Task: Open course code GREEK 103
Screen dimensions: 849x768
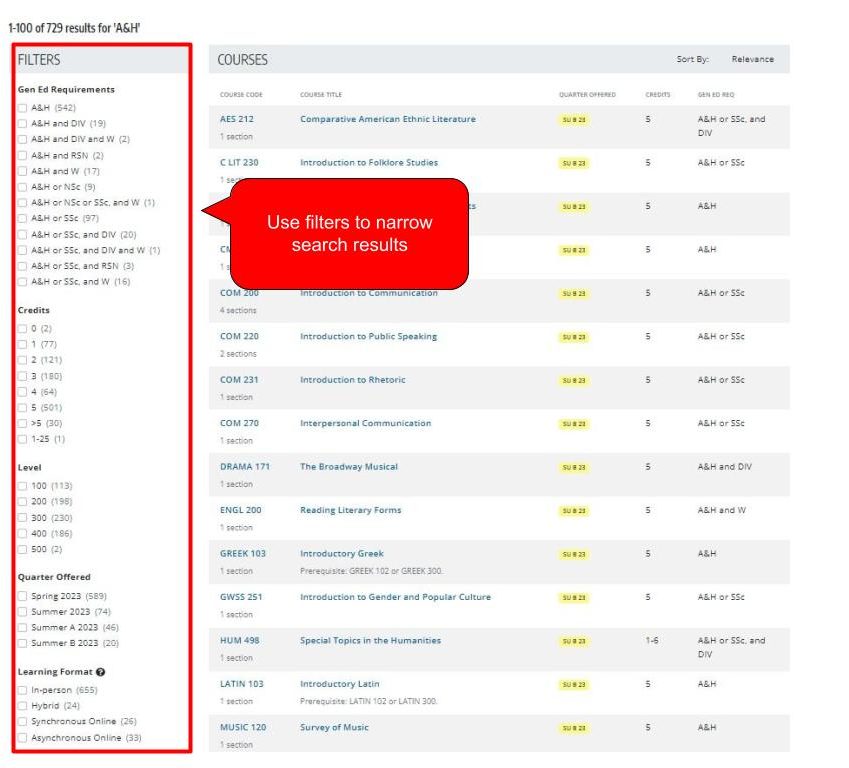Action: 243,554
